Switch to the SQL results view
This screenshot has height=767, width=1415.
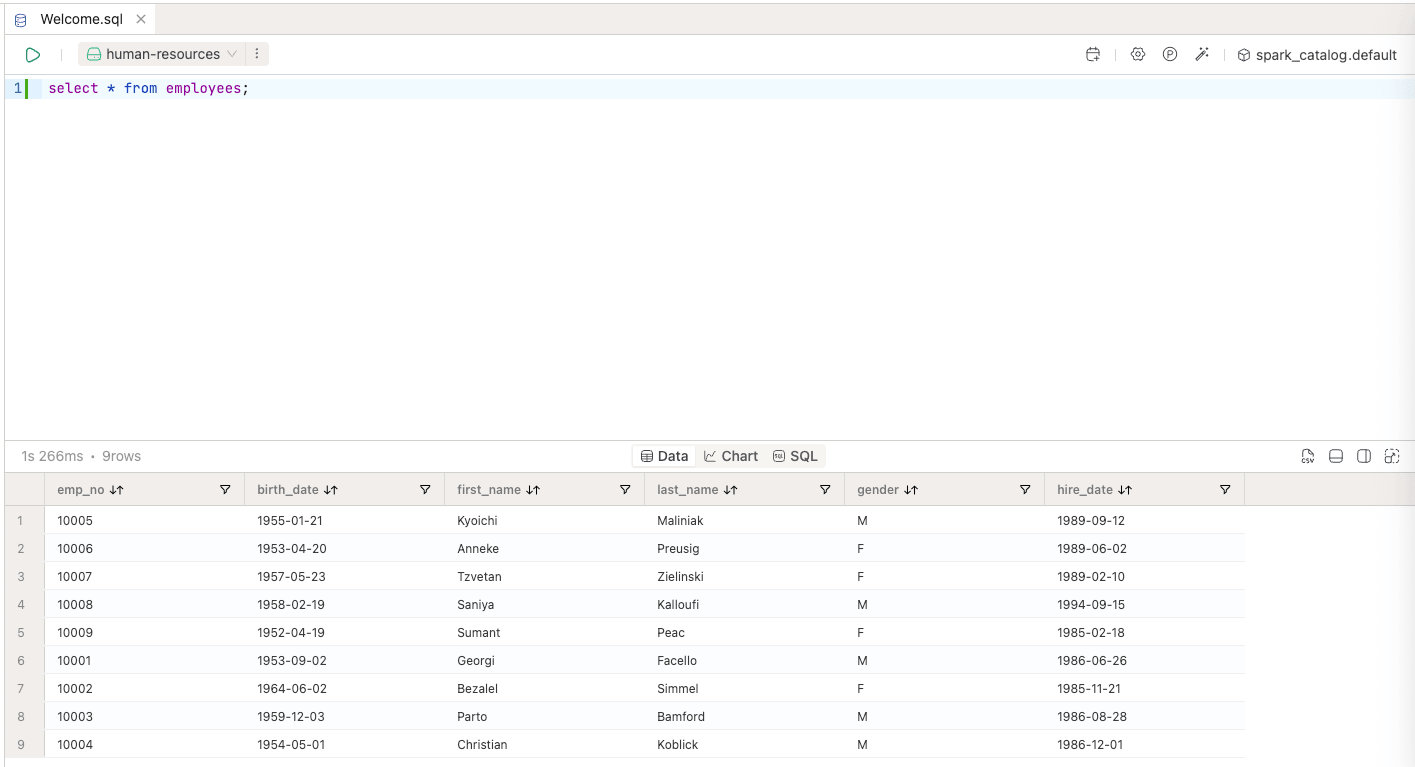point(795,456)
